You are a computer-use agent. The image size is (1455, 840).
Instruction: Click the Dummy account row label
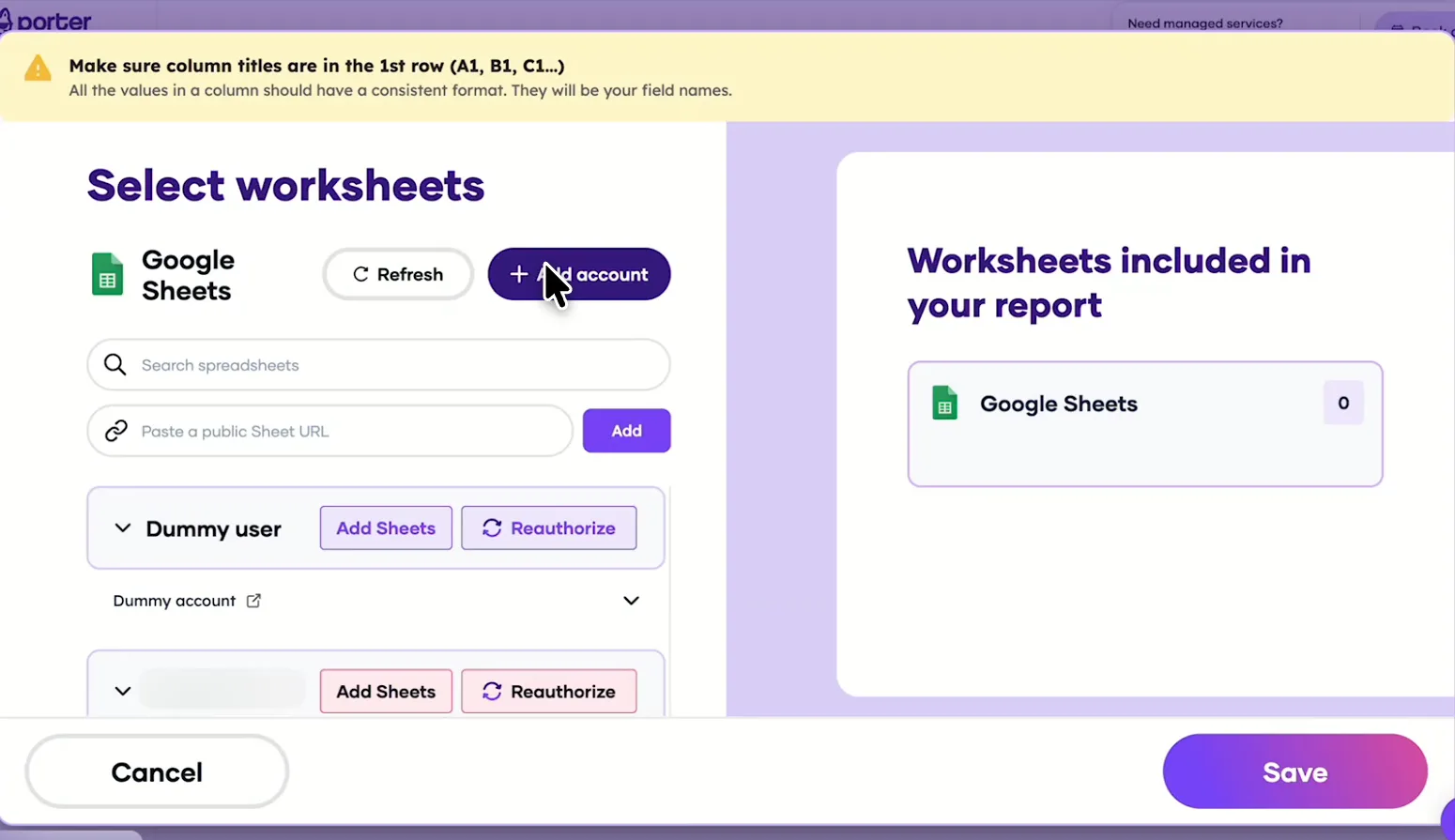(x=174, y=601)
